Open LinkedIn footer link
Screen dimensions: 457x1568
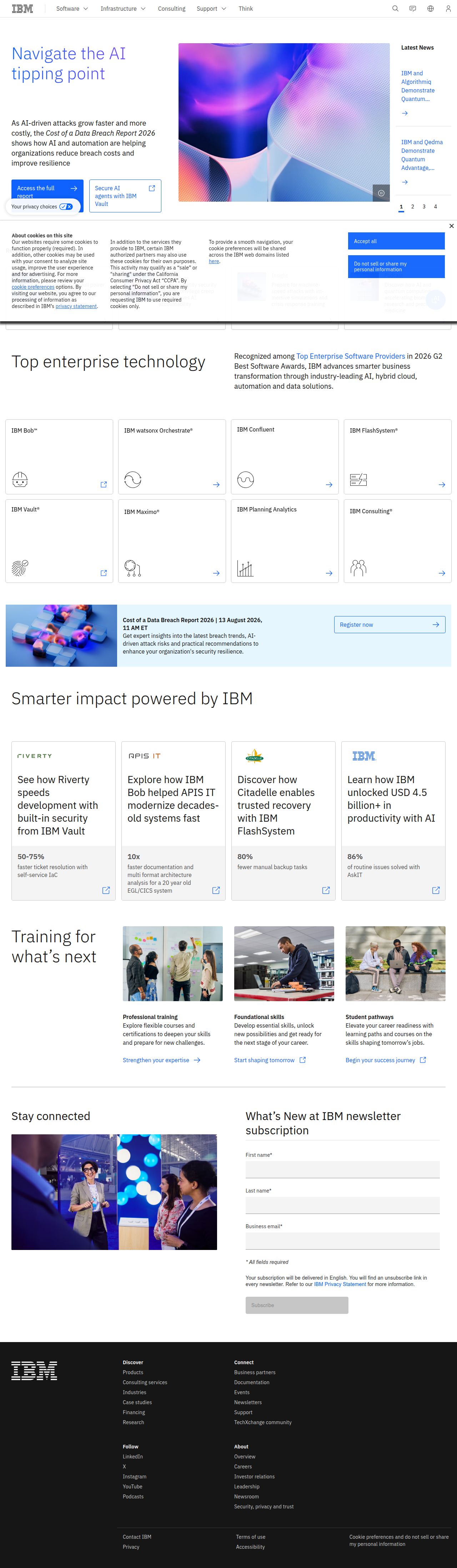[133, 1457]
